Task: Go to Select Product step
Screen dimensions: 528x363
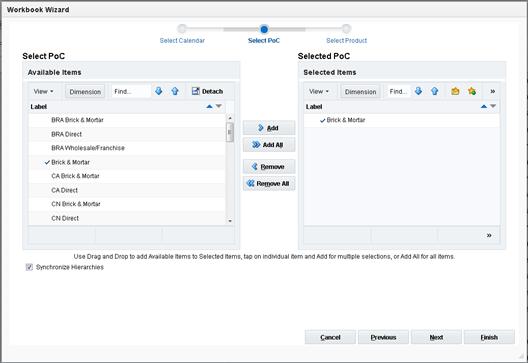Action: click(346, 40)
